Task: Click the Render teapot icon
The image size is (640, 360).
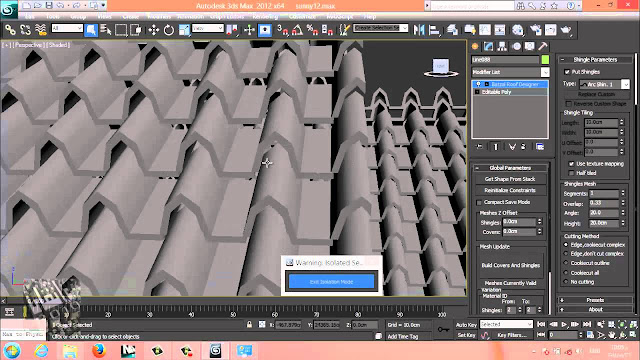Action: [x=566, y=30]
